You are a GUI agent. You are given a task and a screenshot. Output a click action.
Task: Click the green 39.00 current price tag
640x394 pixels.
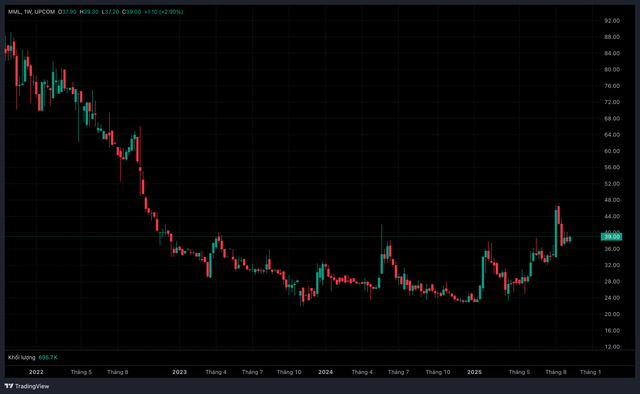[611, 236]
